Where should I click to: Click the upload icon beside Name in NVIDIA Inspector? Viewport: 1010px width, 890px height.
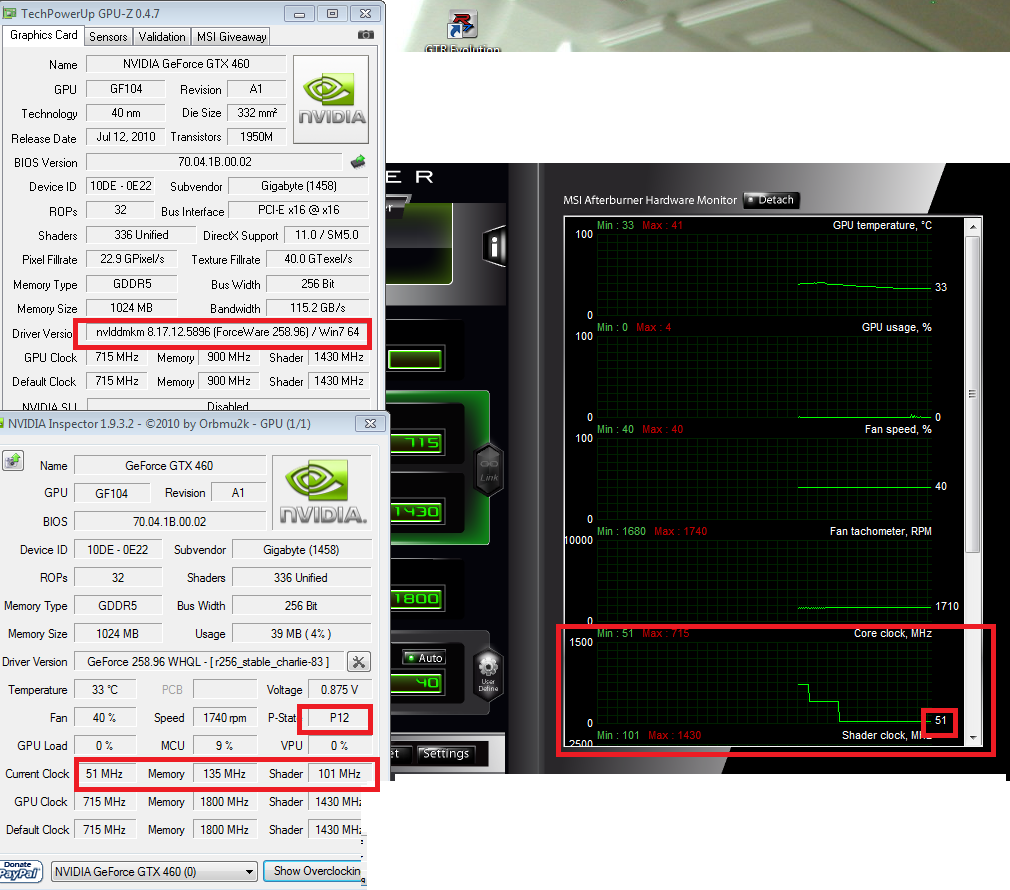click(13, 460)
